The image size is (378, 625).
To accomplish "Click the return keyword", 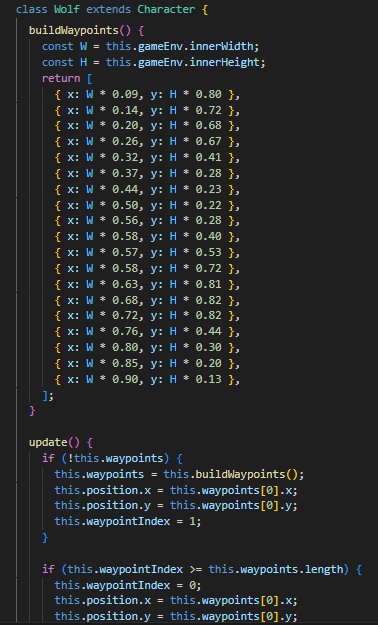I will tap(61, 78).
